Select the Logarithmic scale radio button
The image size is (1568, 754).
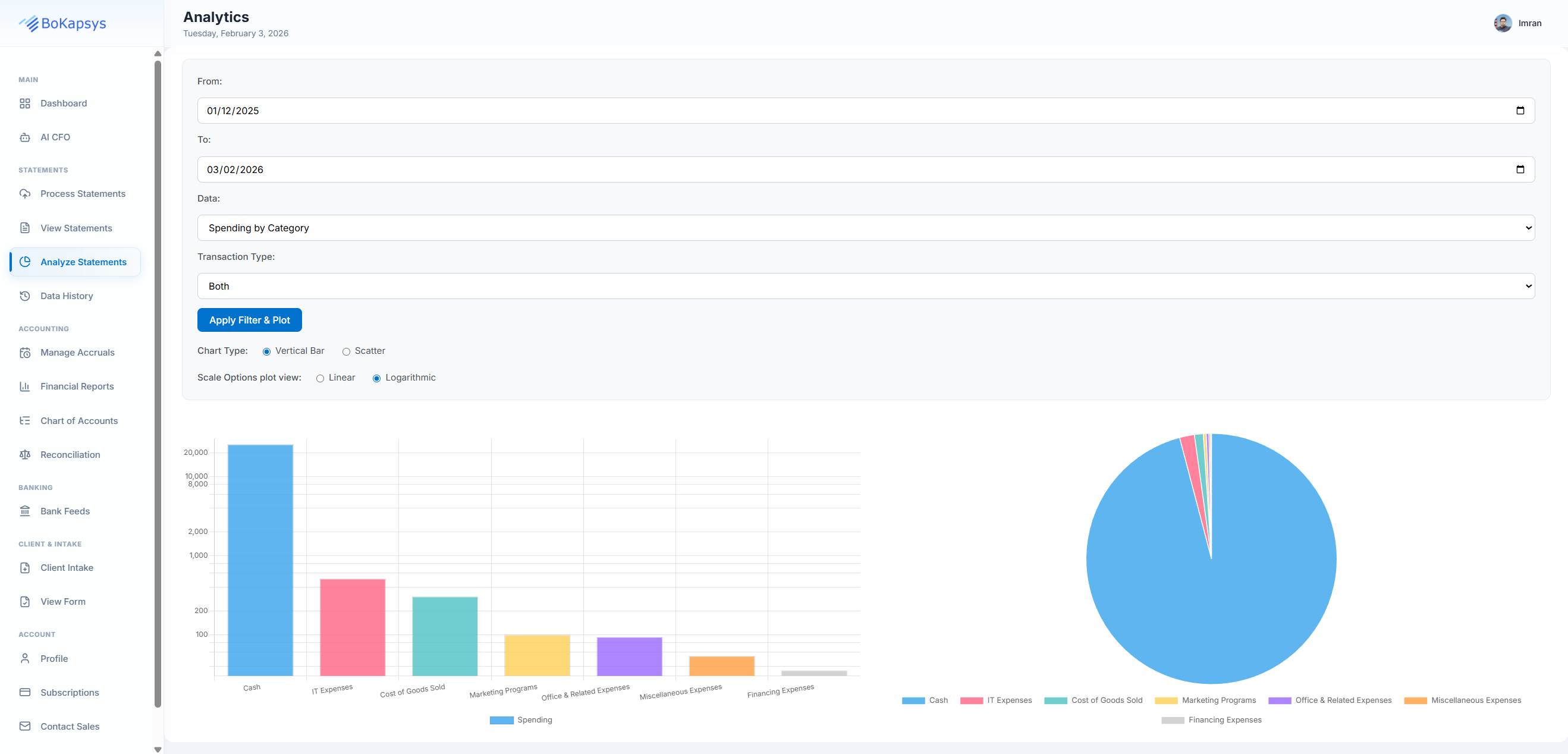(377, 379)
